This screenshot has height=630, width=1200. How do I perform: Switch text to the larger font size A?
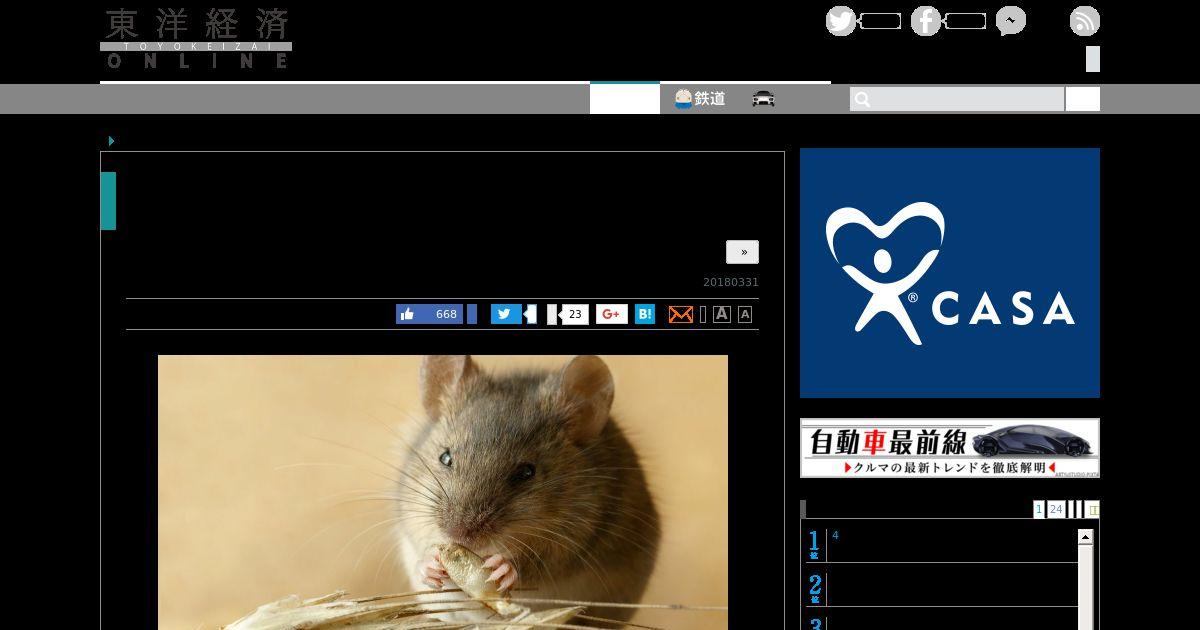pyautogui.click(x=722, y=314)
